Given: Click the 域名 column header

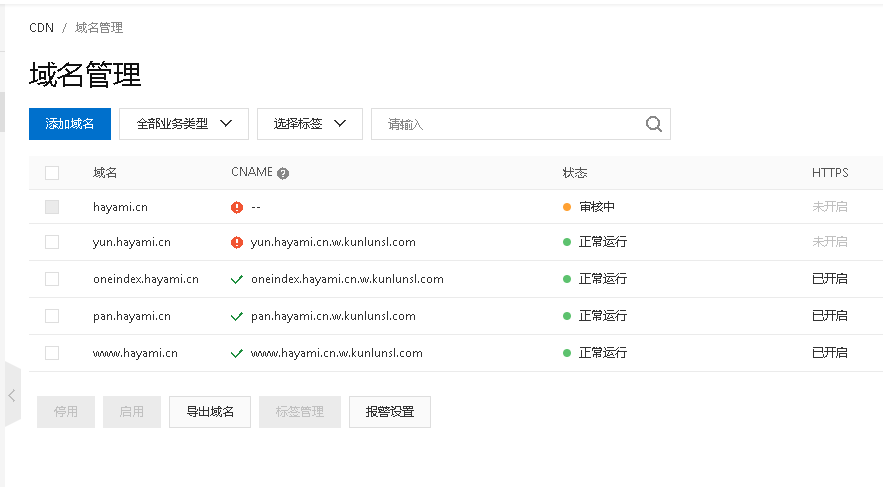Looking at the screenshot, I should [105, 173].
